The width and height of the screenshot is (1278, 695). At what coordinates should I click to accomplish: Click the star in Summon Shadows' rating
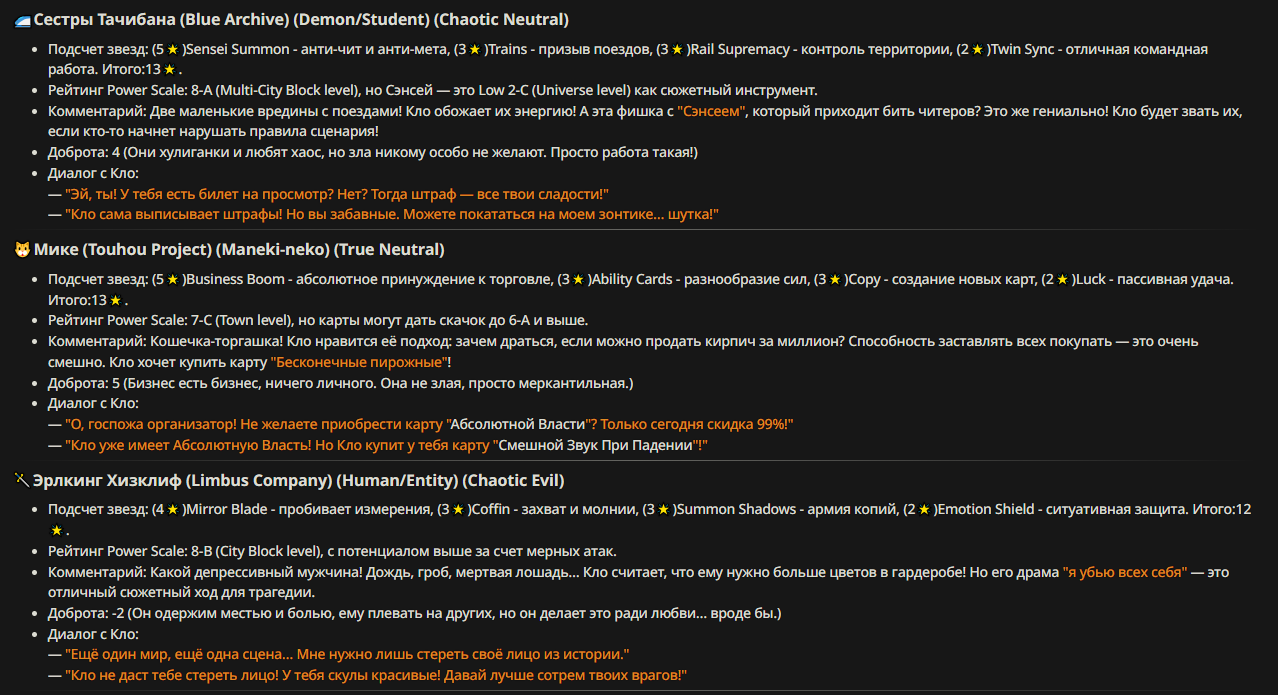point(662,510)
